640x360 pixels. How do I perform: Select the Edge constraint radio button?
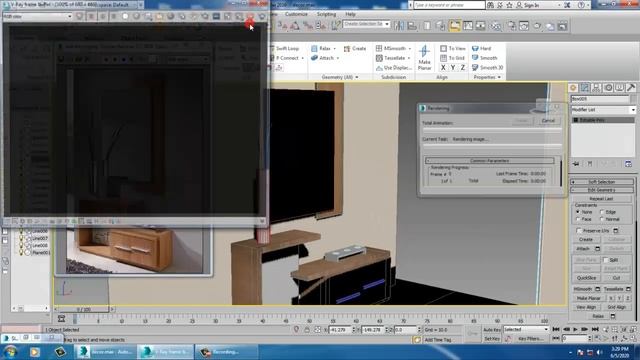(602, 212)
